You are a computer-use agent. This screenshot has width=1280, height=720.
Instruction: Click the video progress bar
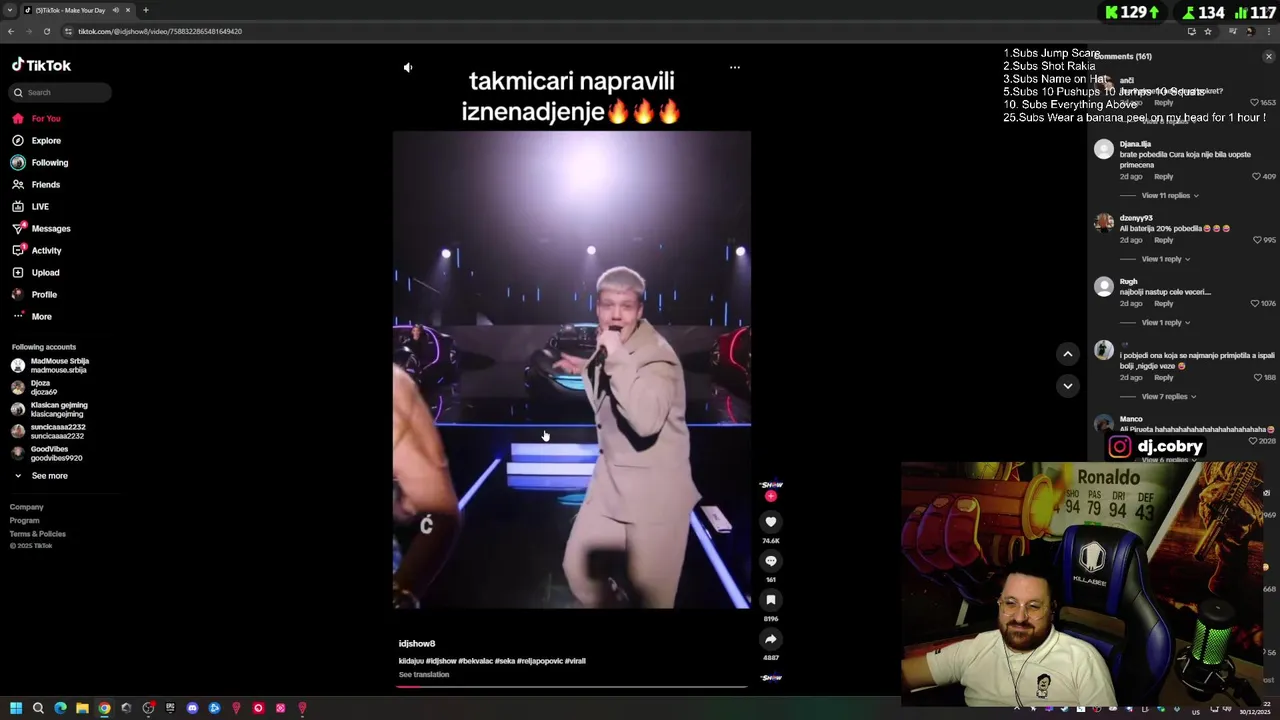572,687
